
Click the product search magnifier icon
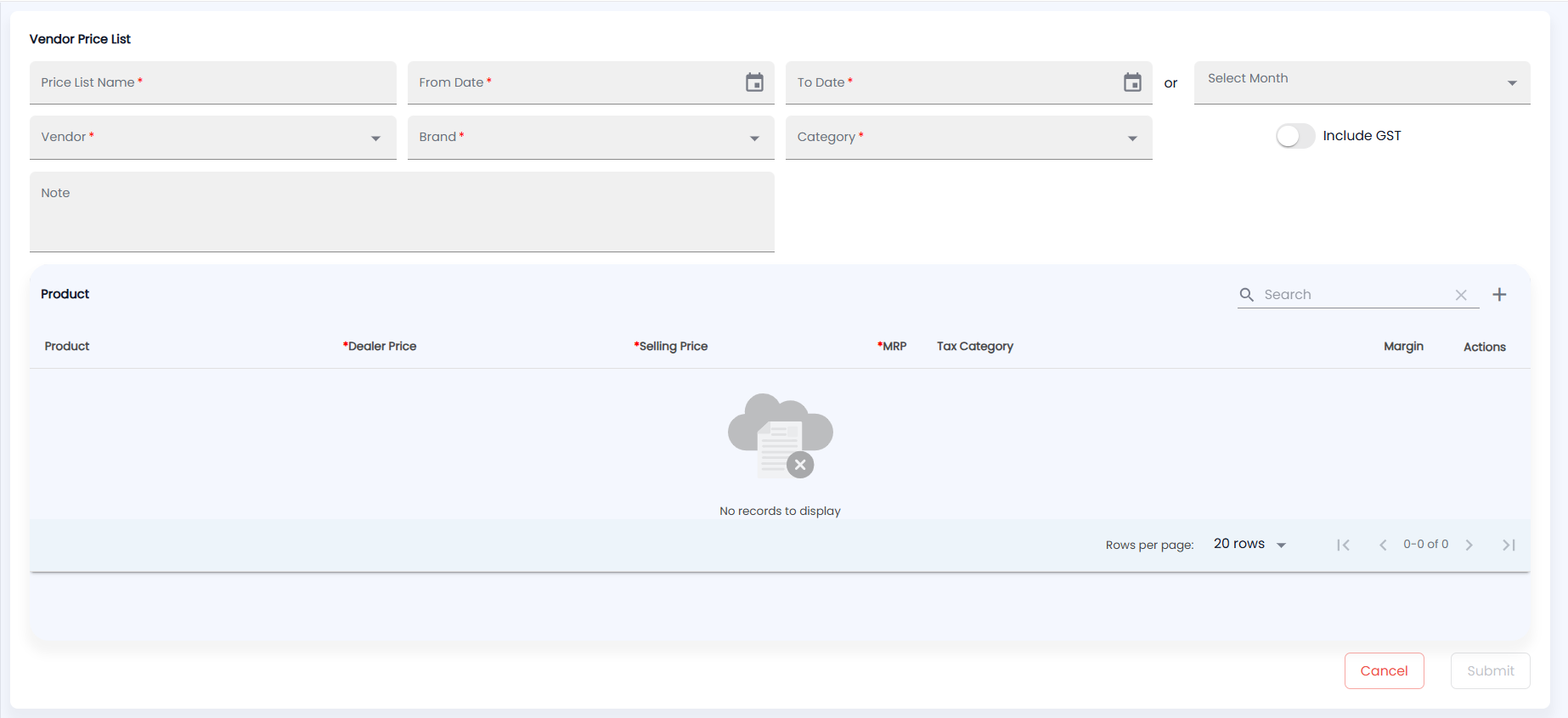[x=1247, y=295]
